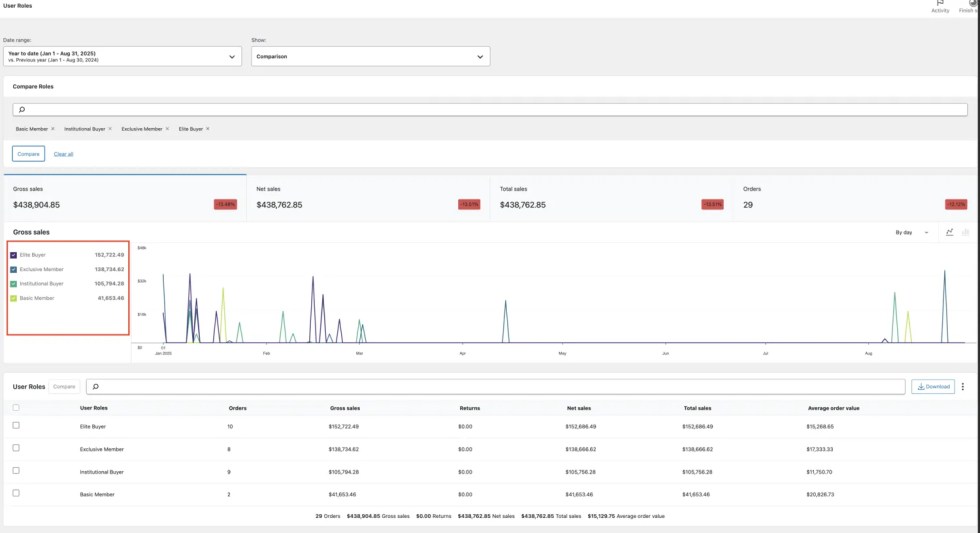Remove Basic Member tag with x
980x533 pixels.
(52, 129)
